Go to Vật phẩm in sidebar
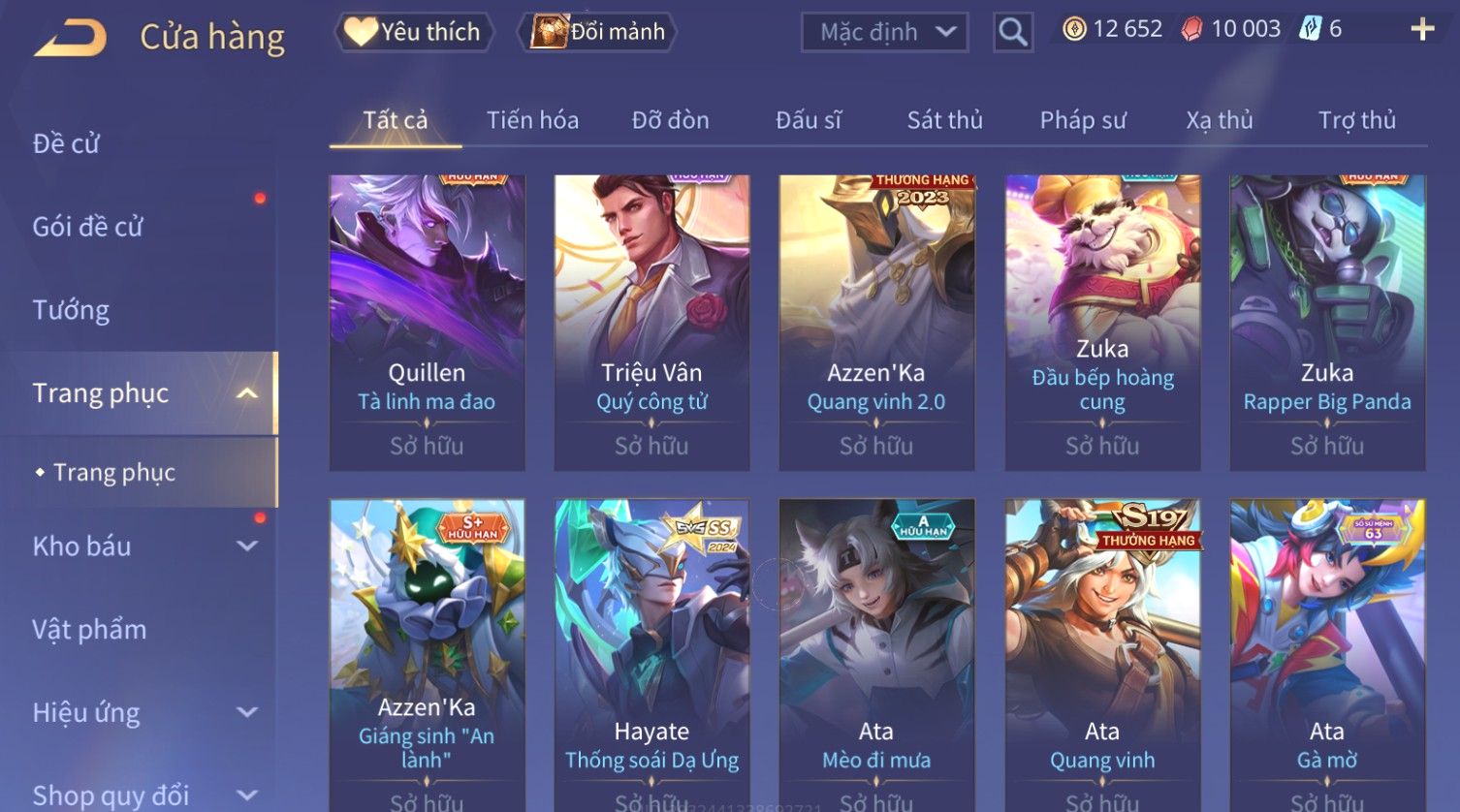Screen dimensions: 1460x812 point(89,630)
